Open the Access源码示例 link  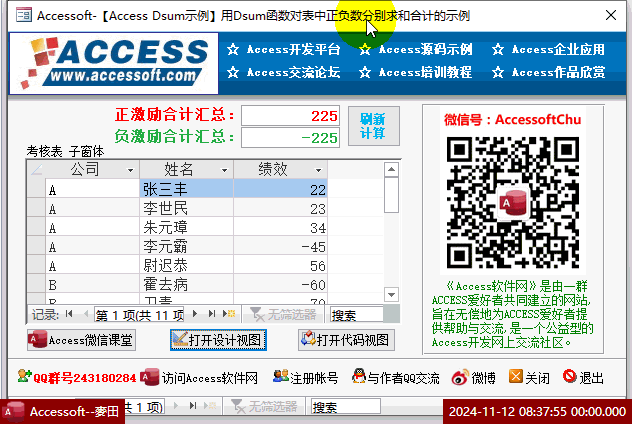(x=416, y=50)
